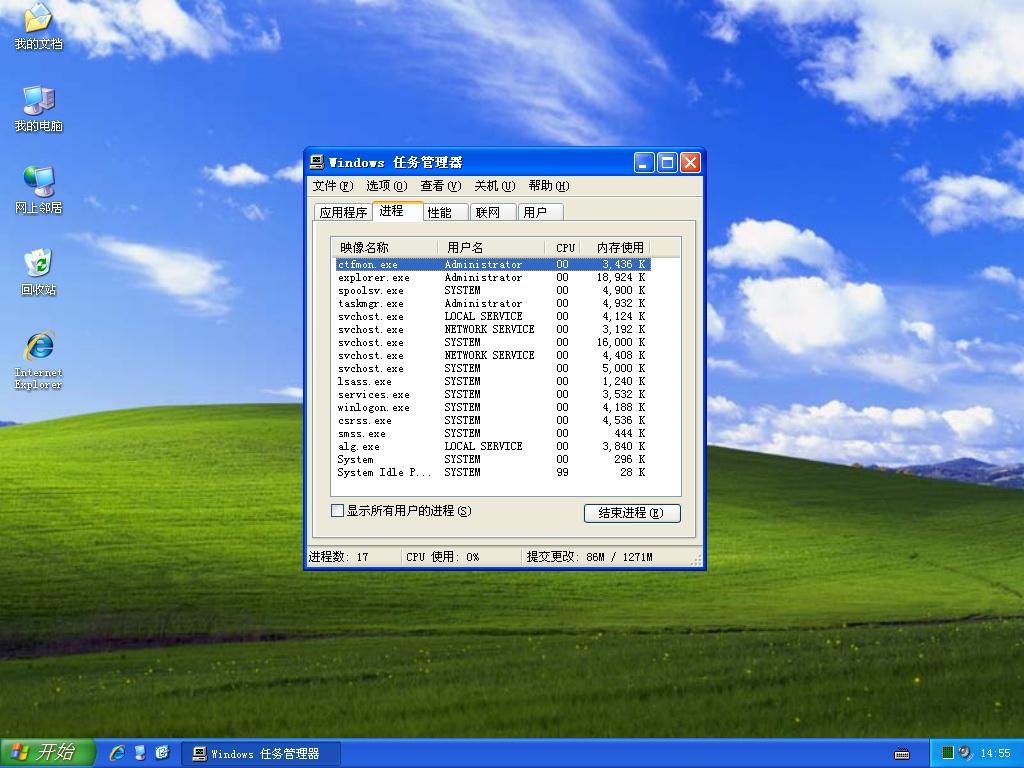1024x768 pixels.
Task: Click the 结束进程 button
Action: [x=631, y=513]
